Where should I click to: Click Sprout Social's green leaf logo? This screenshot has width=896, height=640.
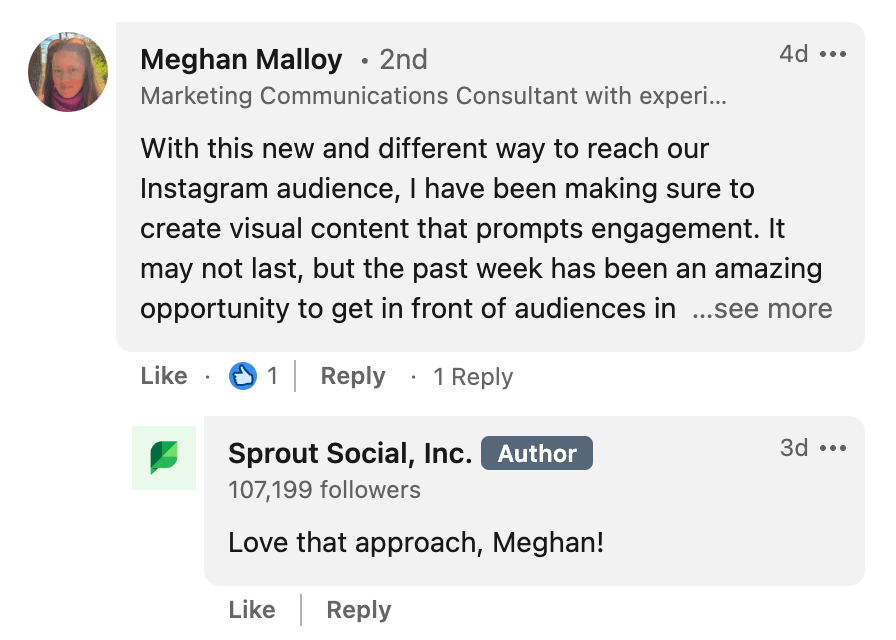164,457
